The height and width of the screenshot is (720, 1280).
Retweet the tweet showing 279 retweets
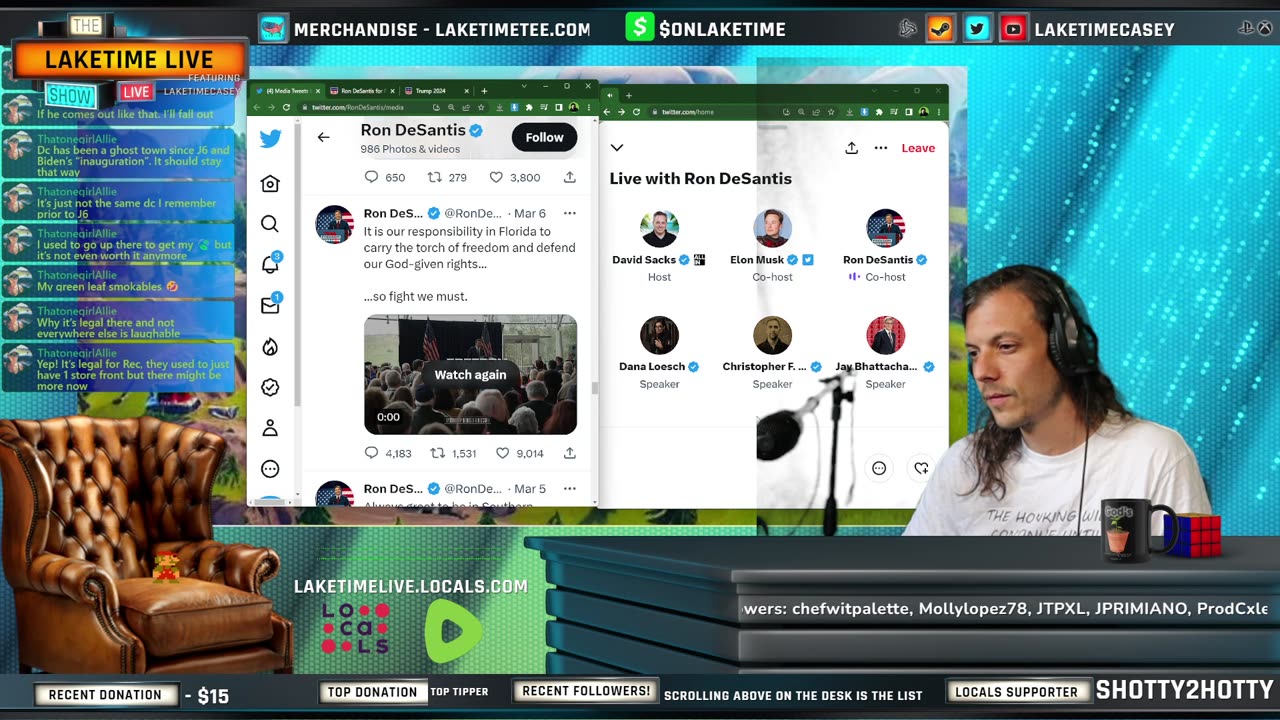pos(435,177)
